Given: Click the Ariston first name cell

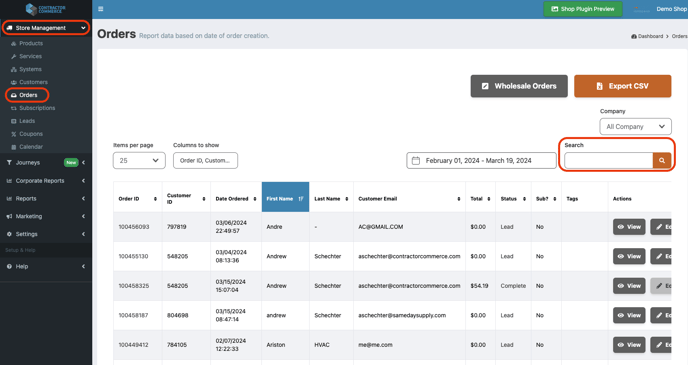Looking at the screenshot, I should (276, 345).
